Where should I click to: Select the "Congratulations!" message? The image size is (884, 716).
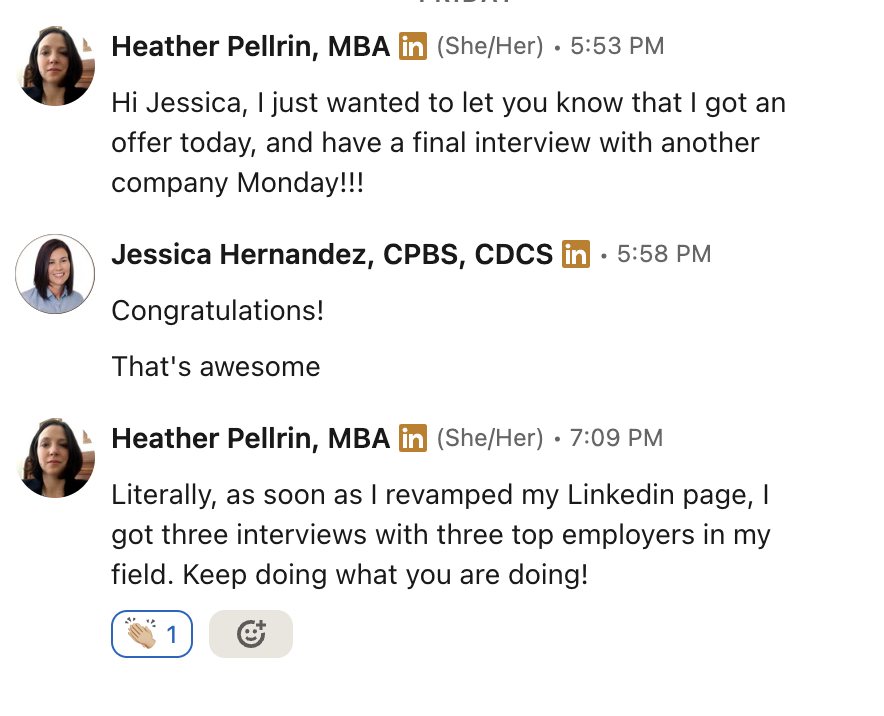217,311
